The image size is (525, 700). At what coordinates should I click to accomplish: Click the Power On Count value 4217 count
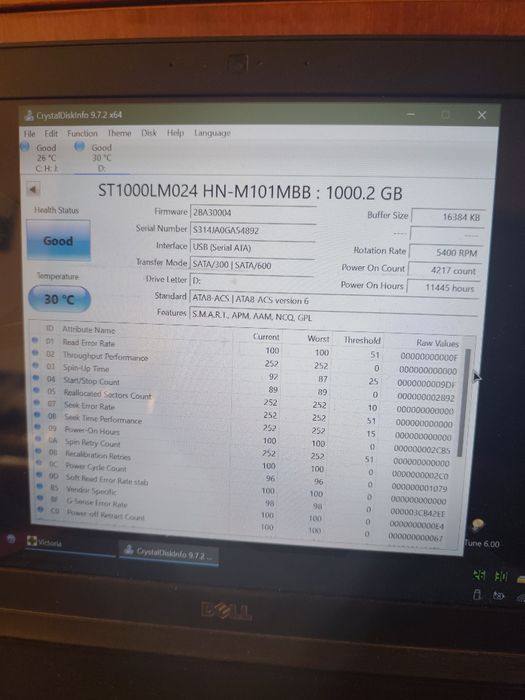[x=444, y=271]
